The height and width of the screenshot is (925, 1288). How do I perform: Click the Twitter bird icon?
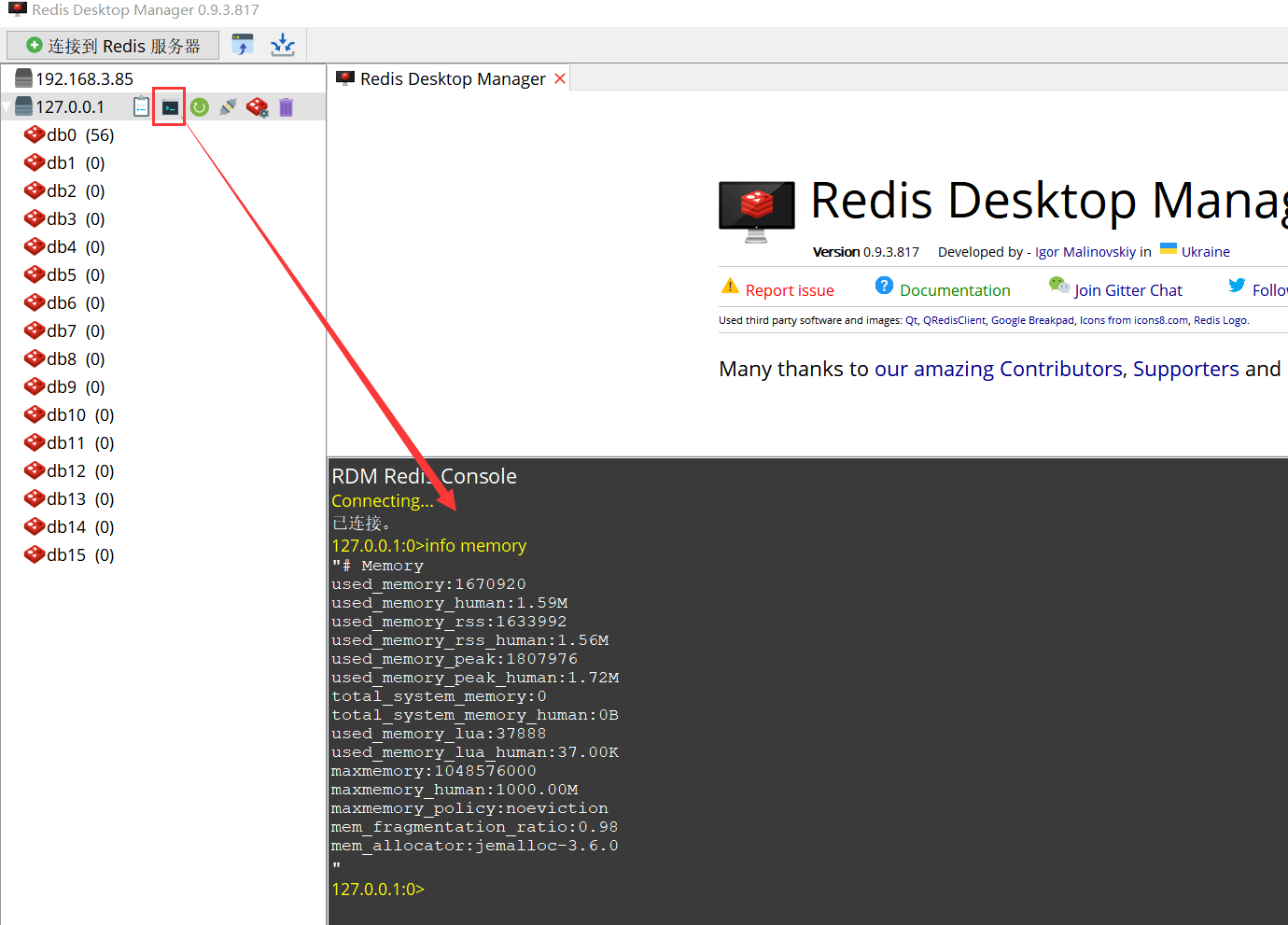[x=1237, y=286]
